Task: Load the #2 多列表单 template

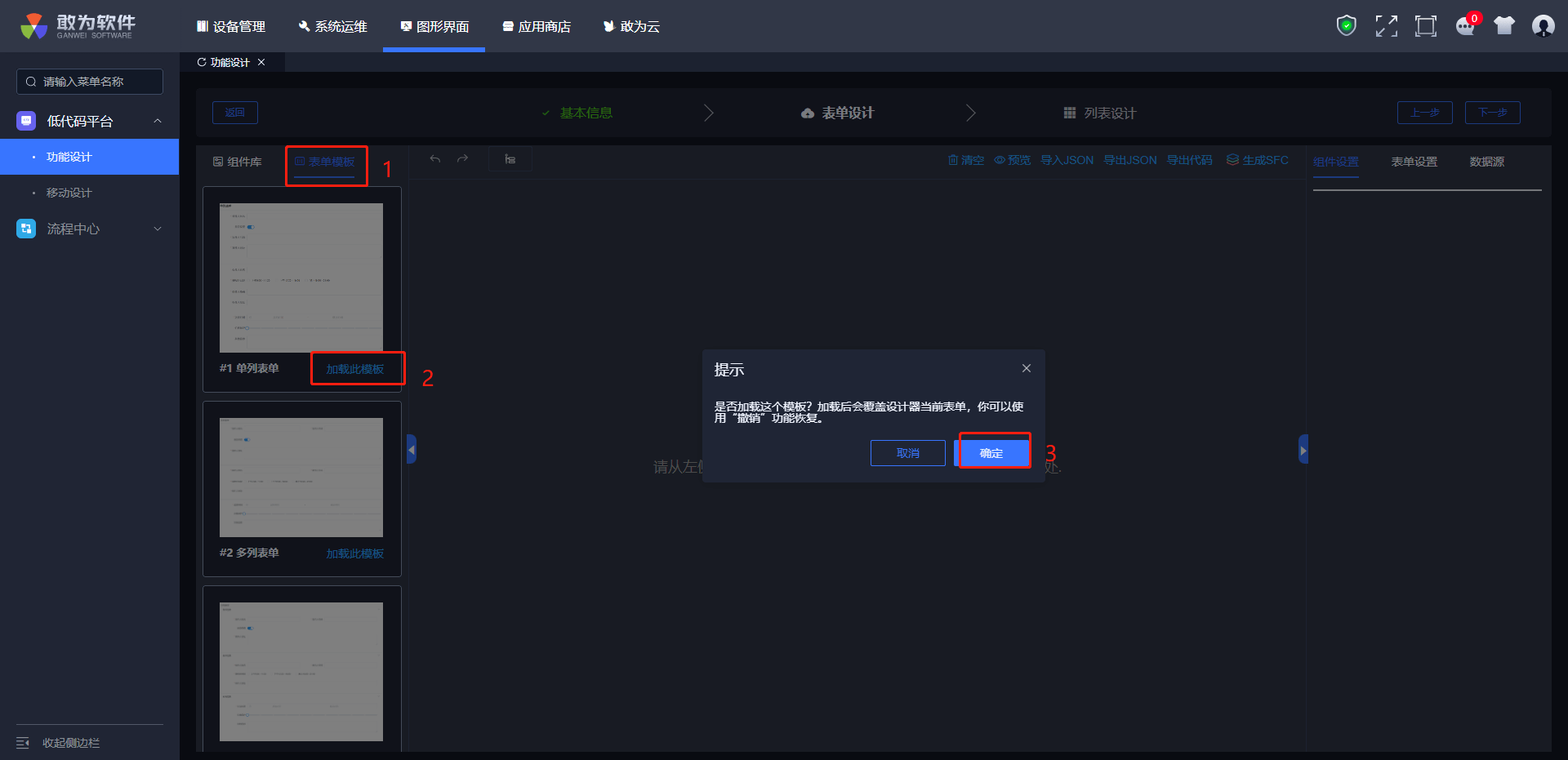Action: click(355, 553)
